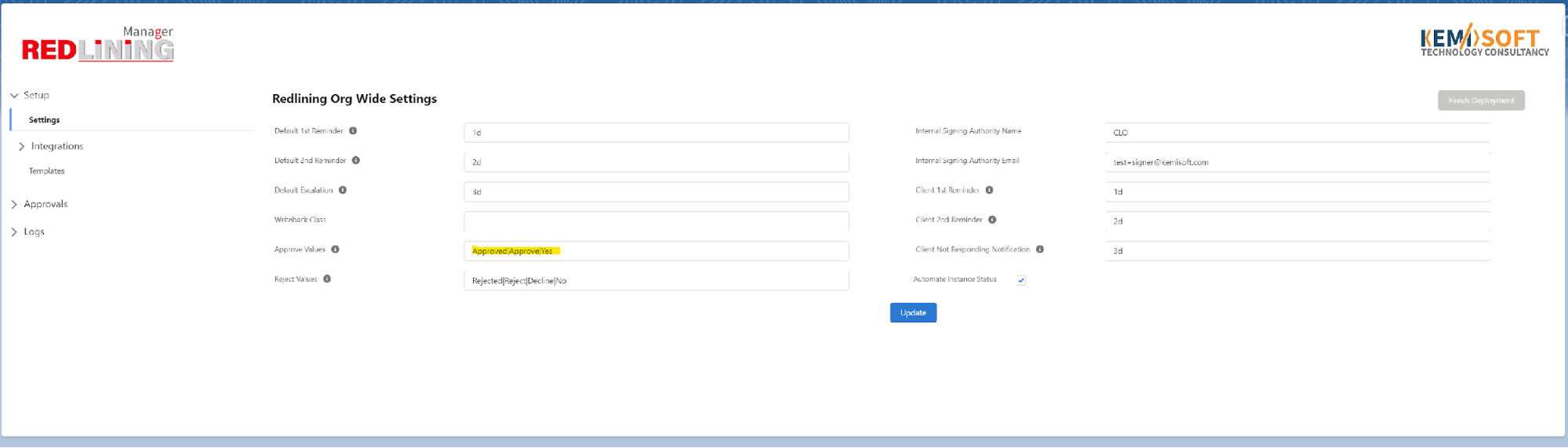
Task: Click the blue Update button
Action: [x=913, y=313]
